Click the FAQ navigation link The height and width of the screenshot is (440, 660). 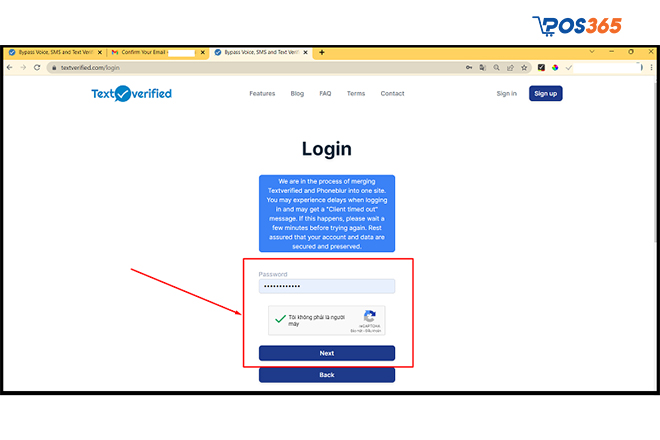(325, 93)
